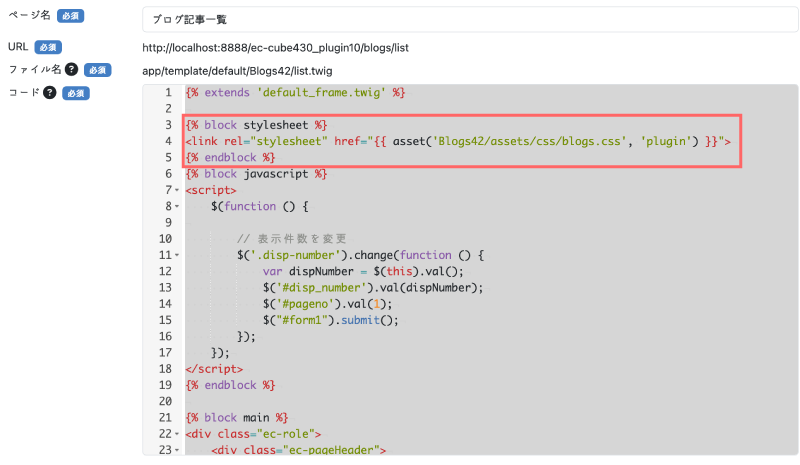Screen dimensions: 800x465
Task: Click the 必須 badge next to URL
Action: coord(48,47)
